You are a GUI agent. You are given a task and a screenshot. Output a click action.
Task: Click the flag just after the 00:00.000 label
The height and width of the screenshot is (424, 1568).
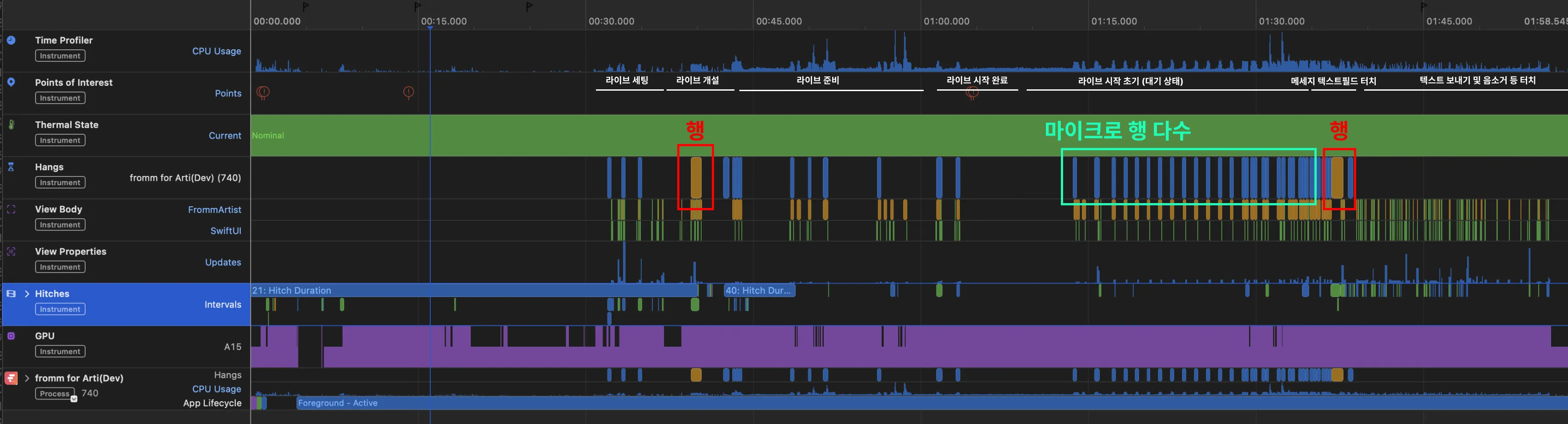(306, 7)
